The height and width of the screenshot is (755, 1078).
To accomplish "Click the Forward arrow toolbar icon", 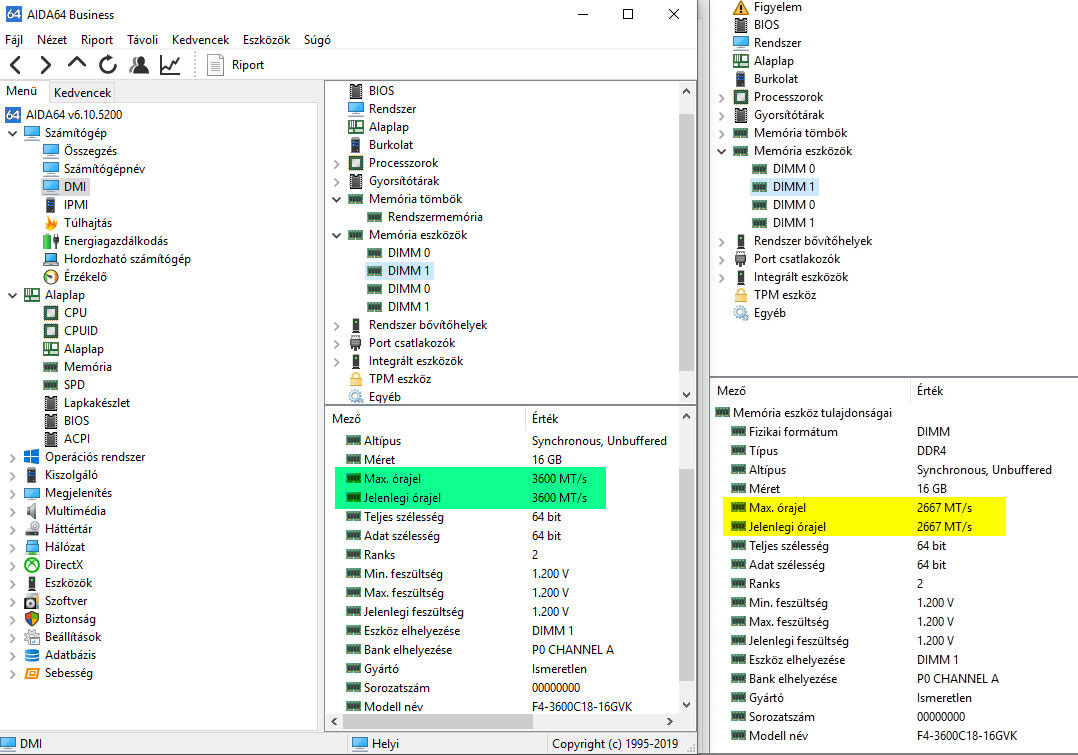I will coord(45,65).
